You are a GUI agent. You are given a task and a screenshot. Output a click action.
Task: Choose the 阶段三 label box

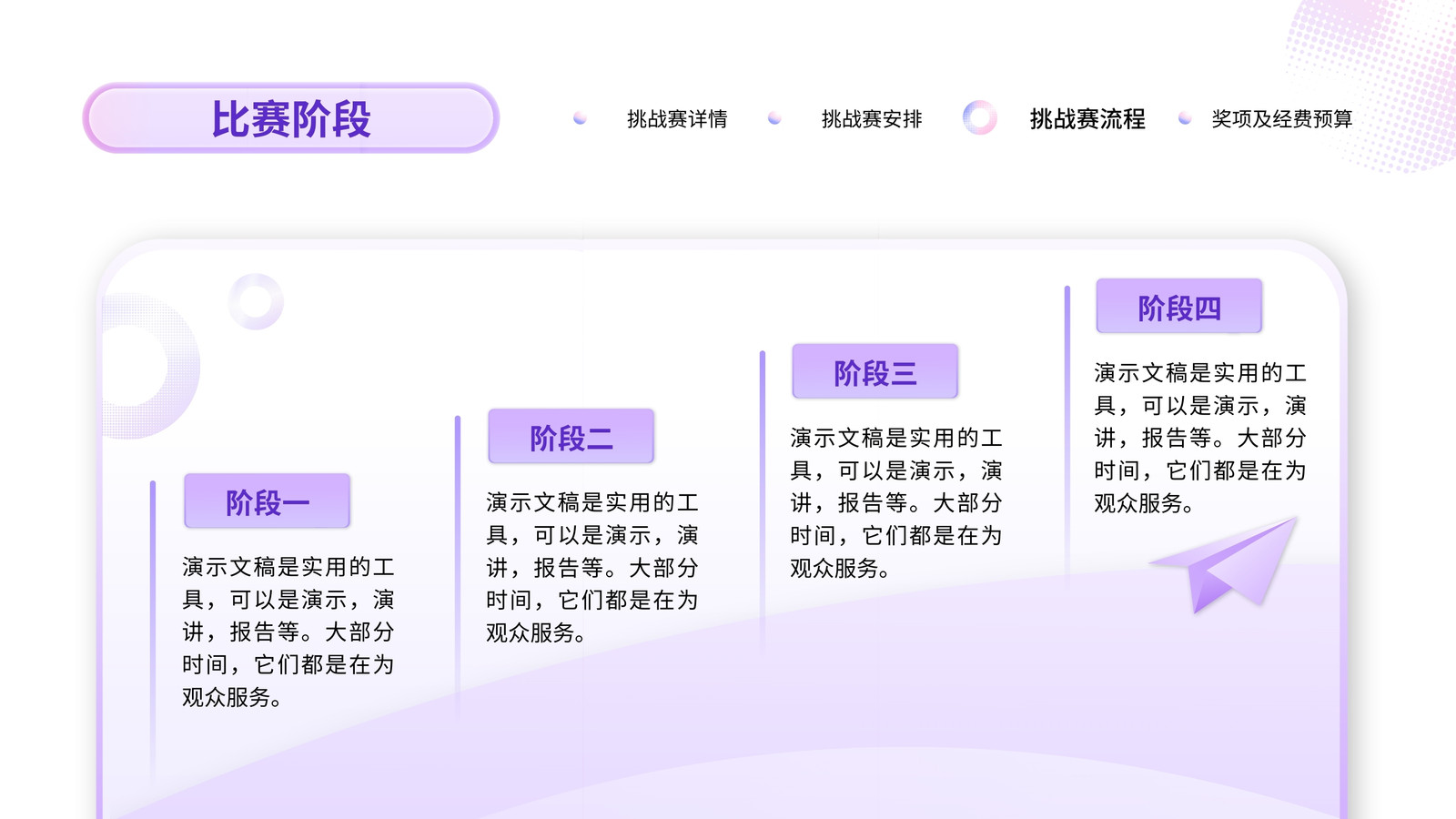[x=875, y=371]
